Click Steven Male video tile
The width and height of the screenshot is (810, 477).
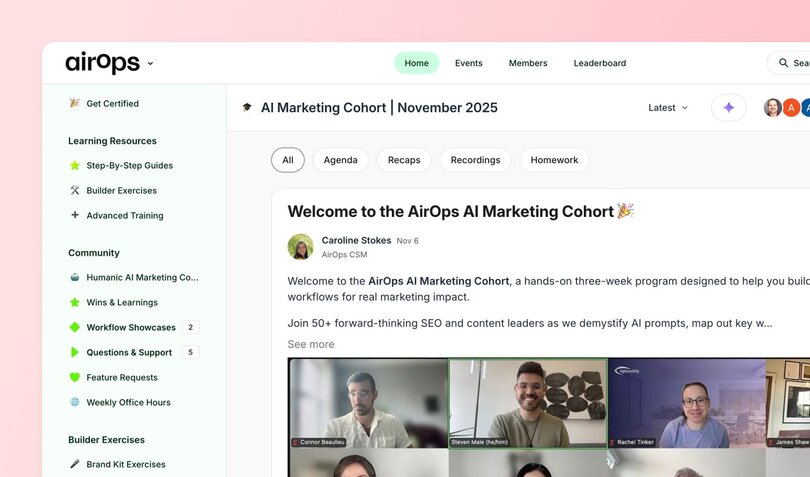click(x=528, y=403)
